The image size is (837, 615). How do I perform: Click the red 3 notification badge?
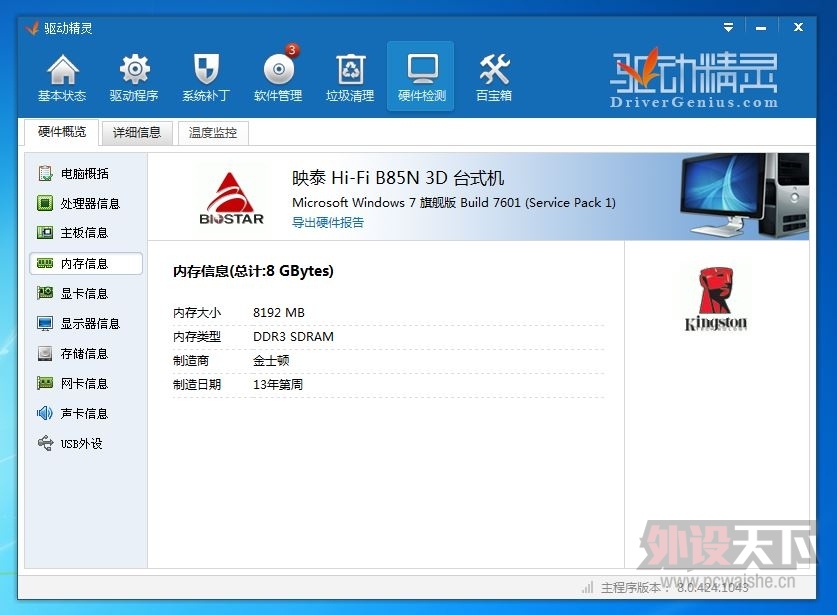click(x=291, y=50)
